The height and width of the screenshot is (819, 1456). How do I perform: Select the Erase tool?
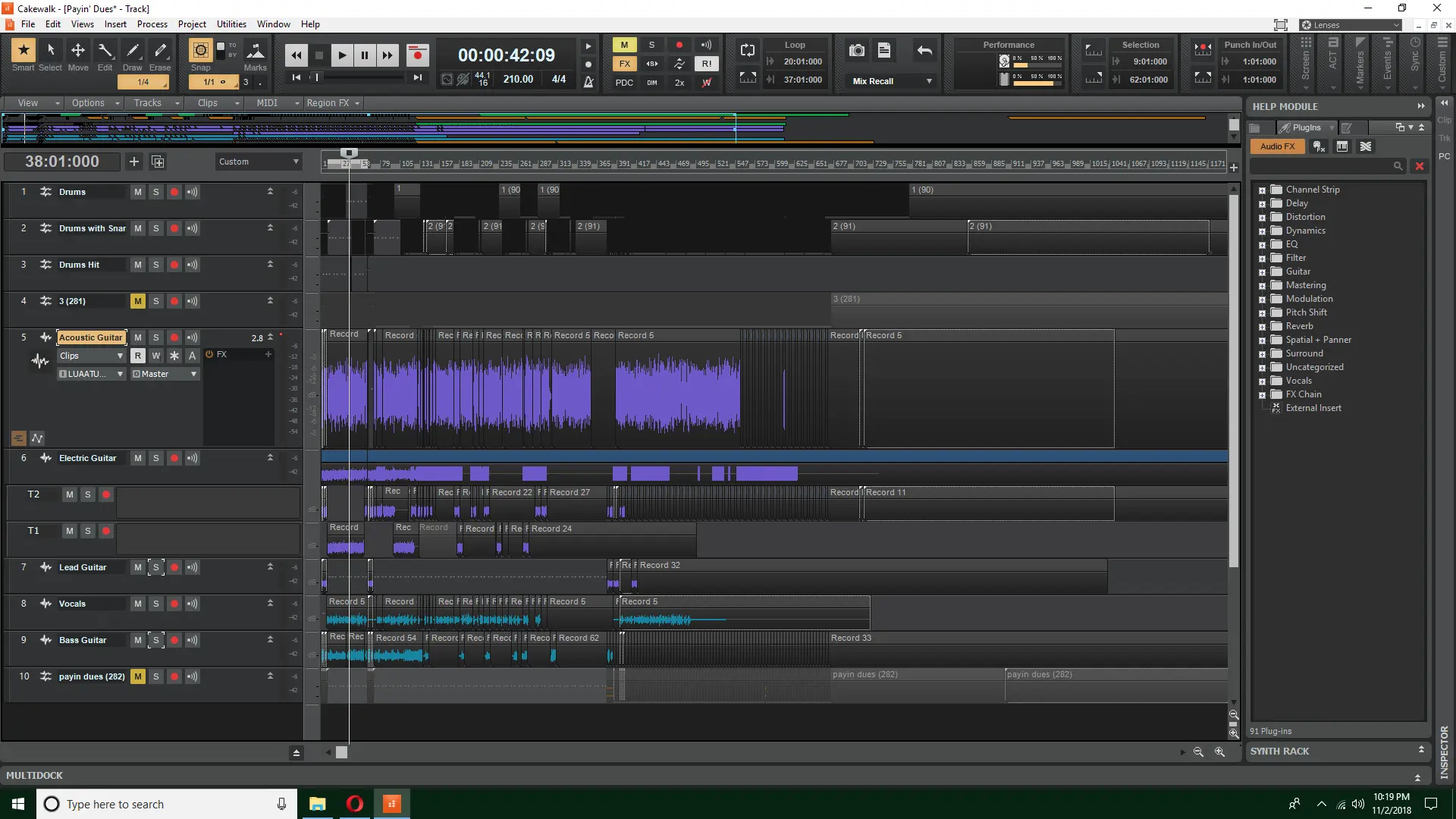[160, 52]
